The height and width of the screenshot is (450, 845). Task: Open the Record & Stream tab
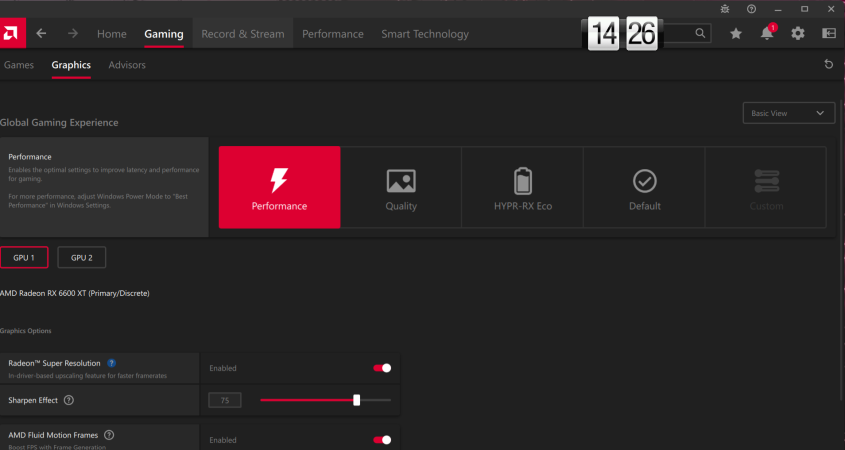(243, 33)
